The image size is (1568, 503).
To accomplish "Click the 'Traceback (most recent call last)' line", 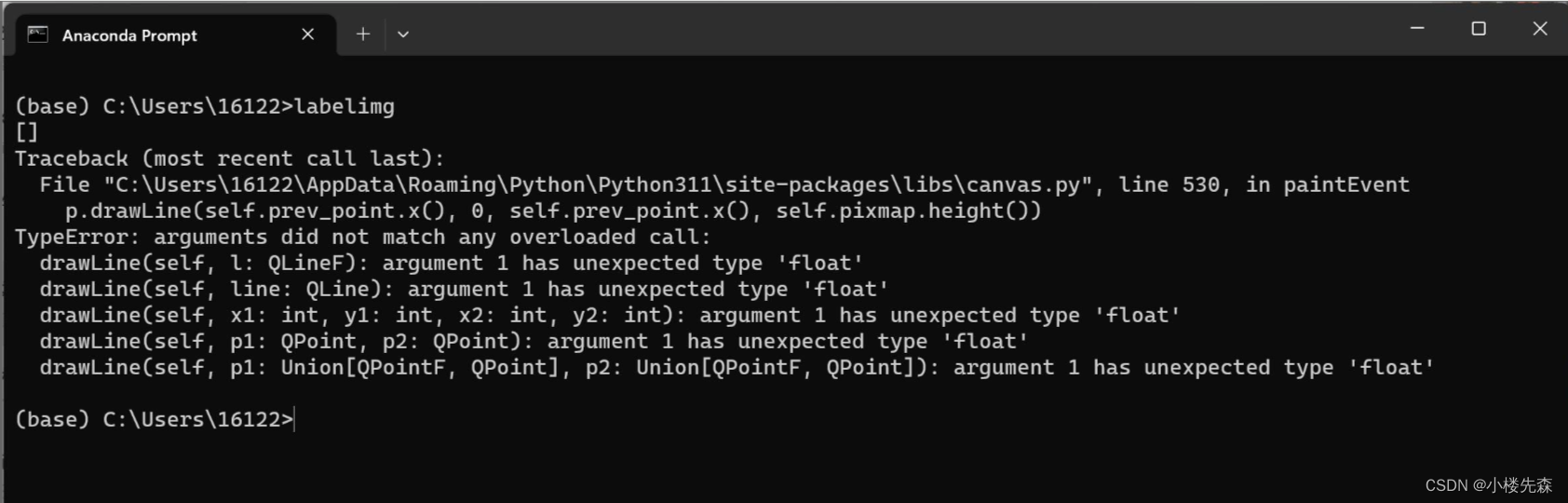I will 229,158.
